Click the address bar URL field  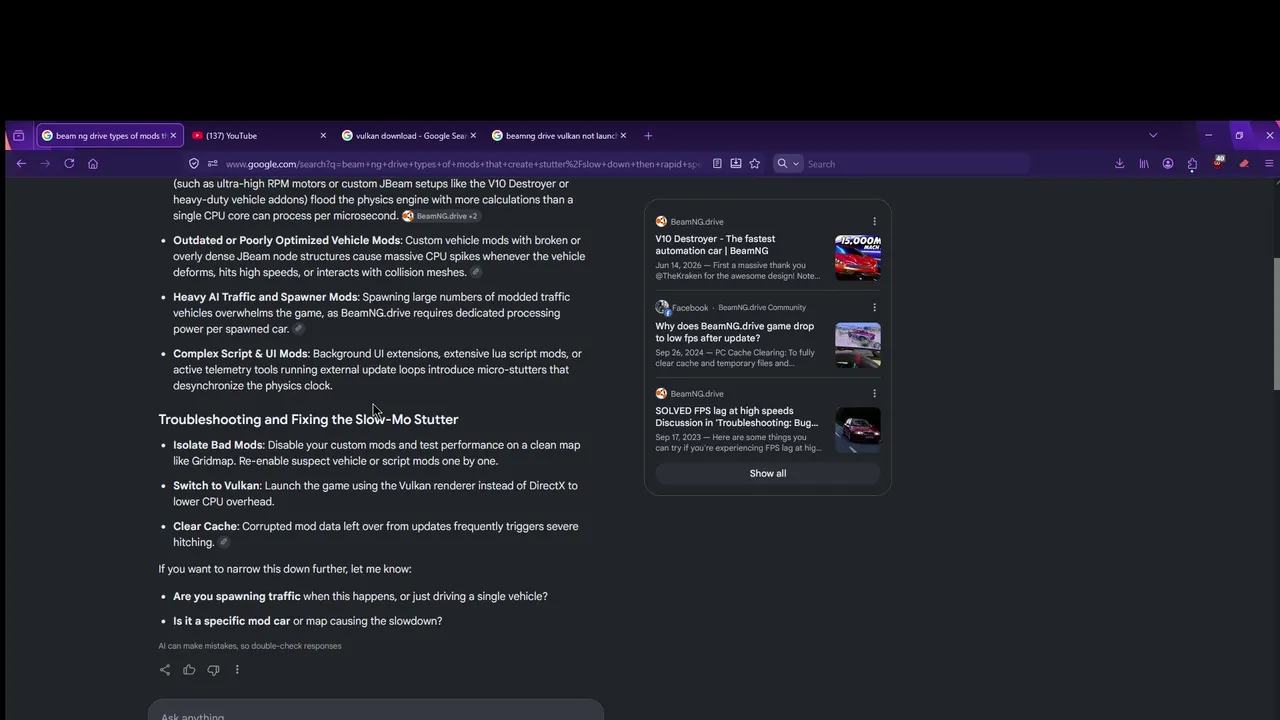click(463, 164)
